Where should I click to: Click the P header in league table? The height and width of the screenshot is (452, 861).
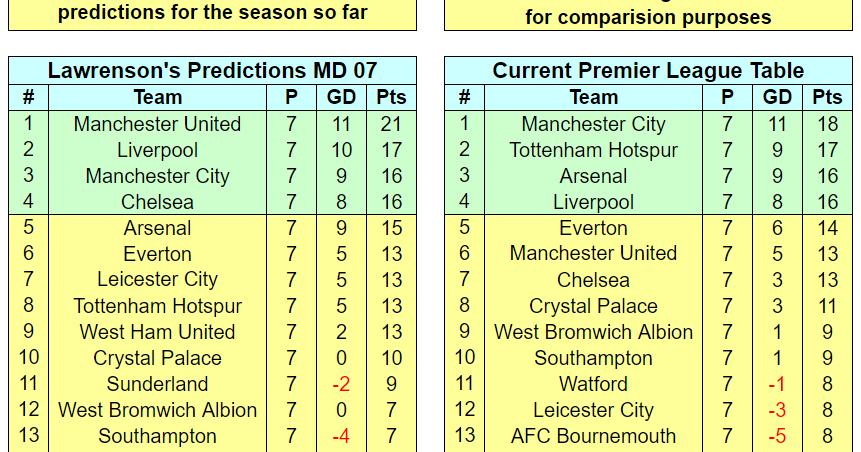point(727,97)
